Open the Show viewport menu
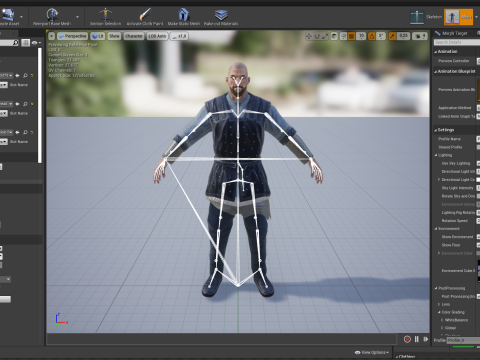480x360 pixels. coord(114,36)
